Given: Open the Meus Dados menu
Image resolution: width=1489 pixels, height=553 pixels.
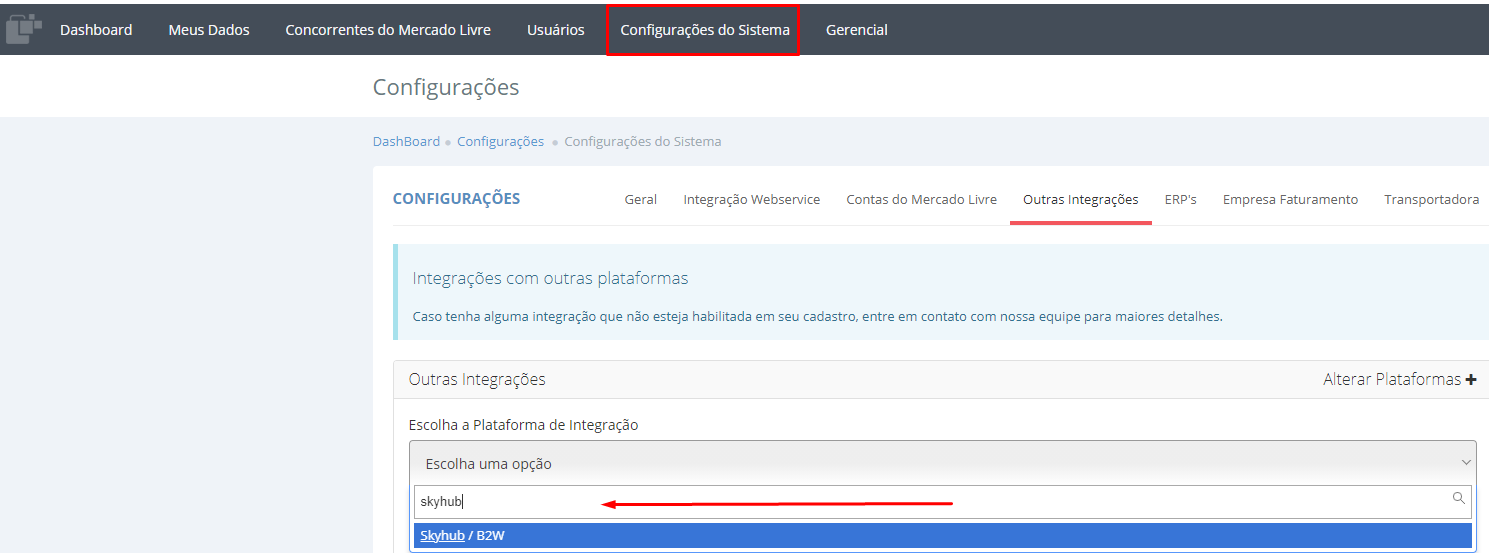Looking at the screenshot, I should tap(209, 30).
